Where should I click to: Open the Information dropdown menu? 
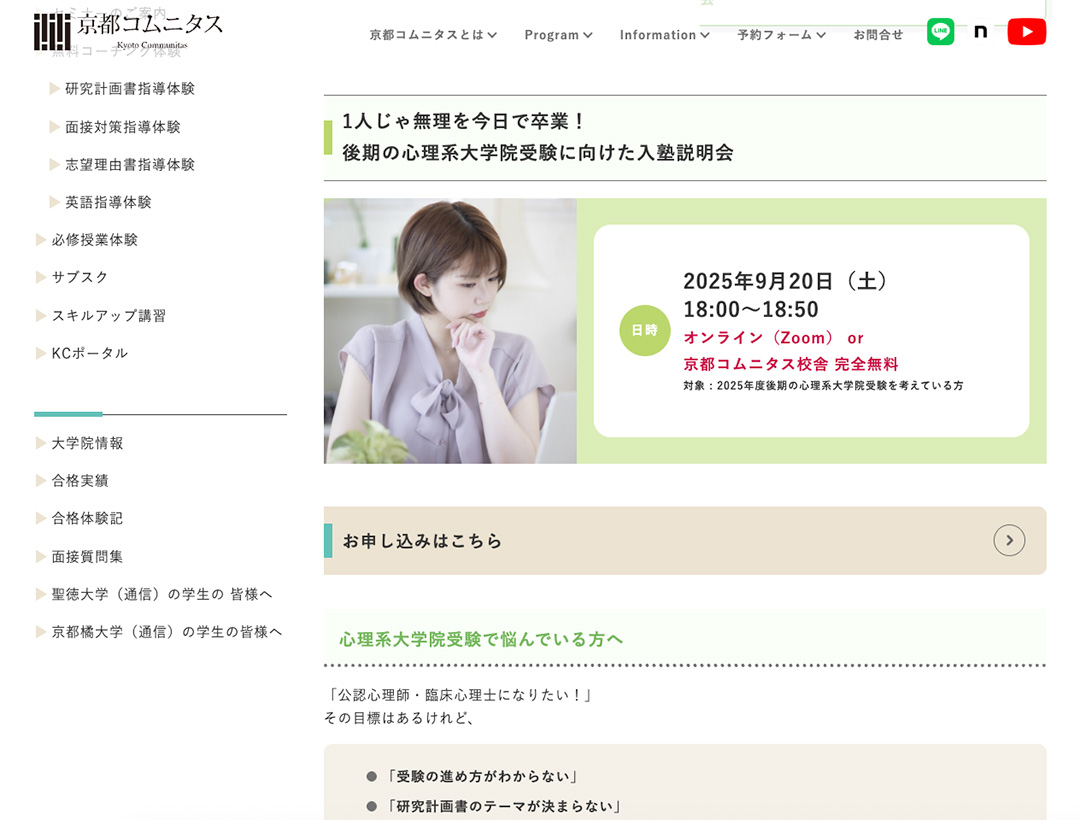point(664,35)
